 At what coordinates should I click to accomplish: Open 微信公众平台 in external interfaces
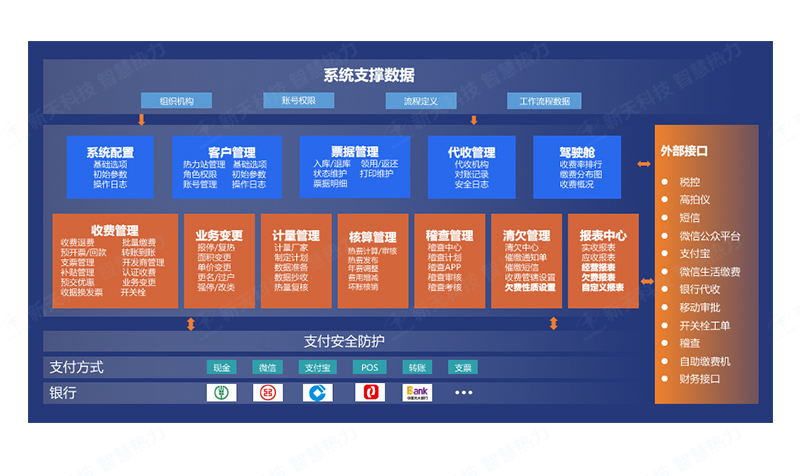[710, 236]
